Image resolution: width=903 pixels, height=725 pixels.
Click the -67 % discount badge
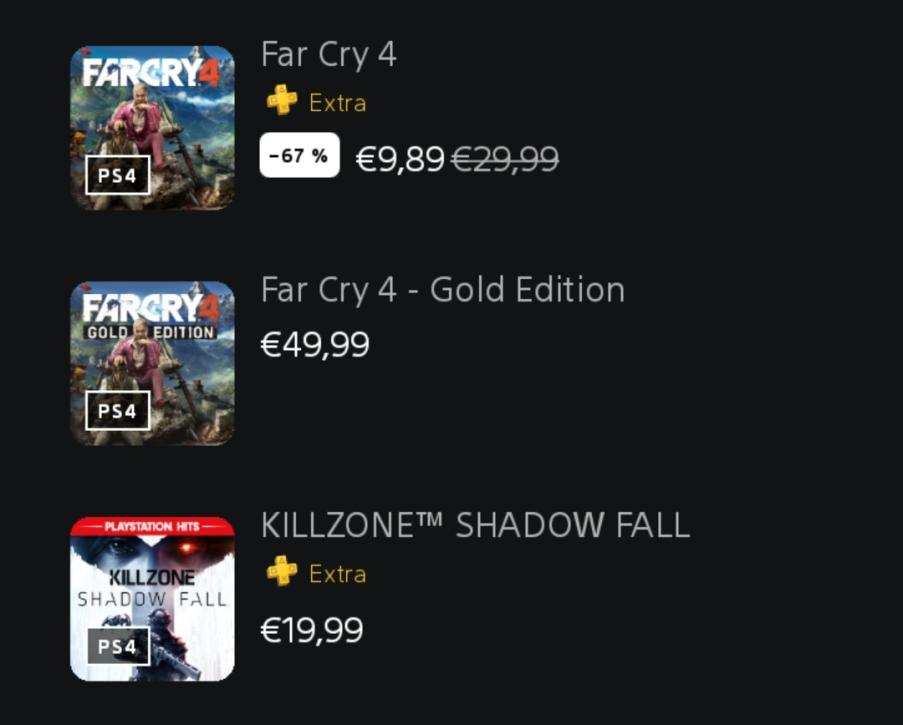299,156
